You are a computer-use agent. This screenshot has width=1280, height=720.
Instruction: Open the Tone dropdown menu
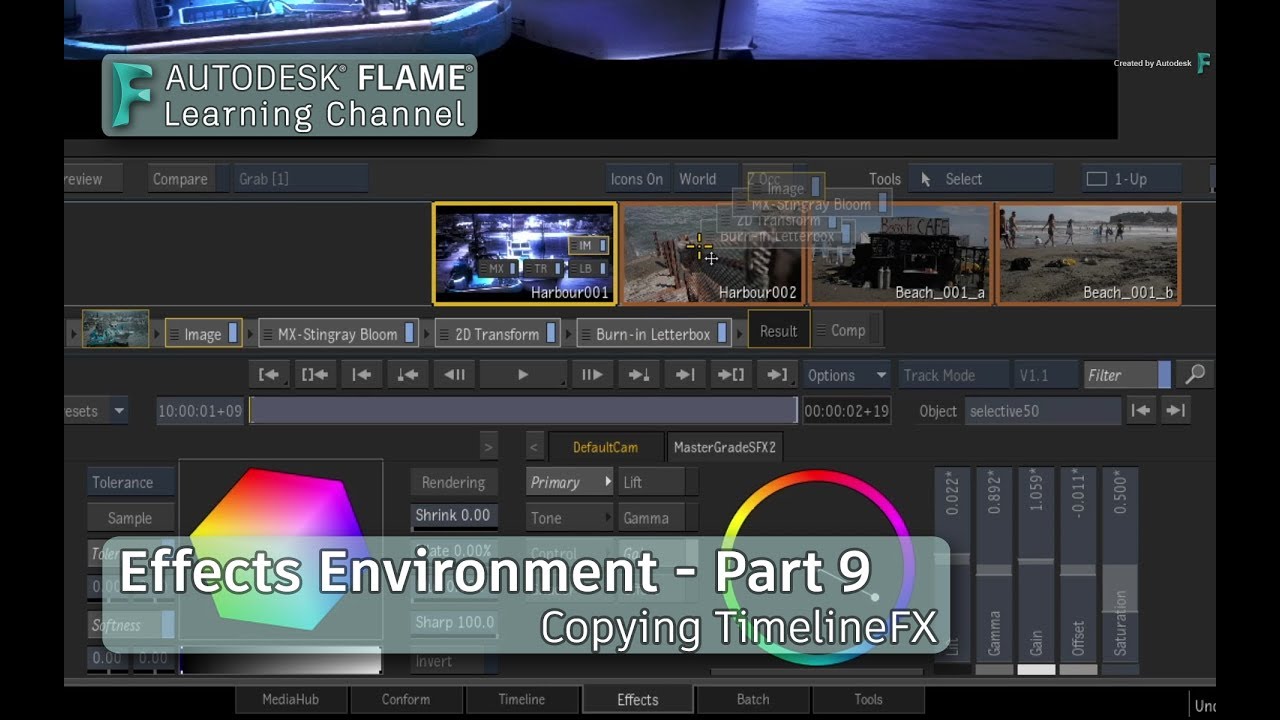(569, 518)
